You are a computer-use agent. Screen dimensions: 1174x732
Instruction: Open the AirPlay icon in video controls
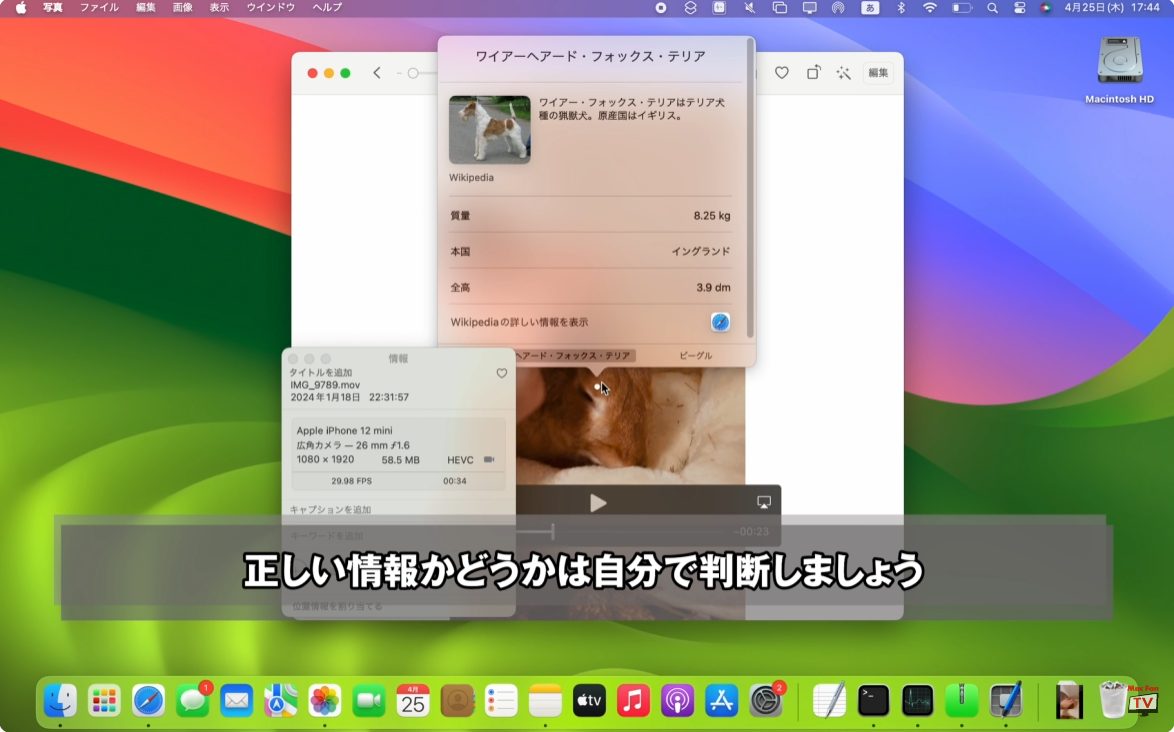pyautogui.click(x=764, y=502)
